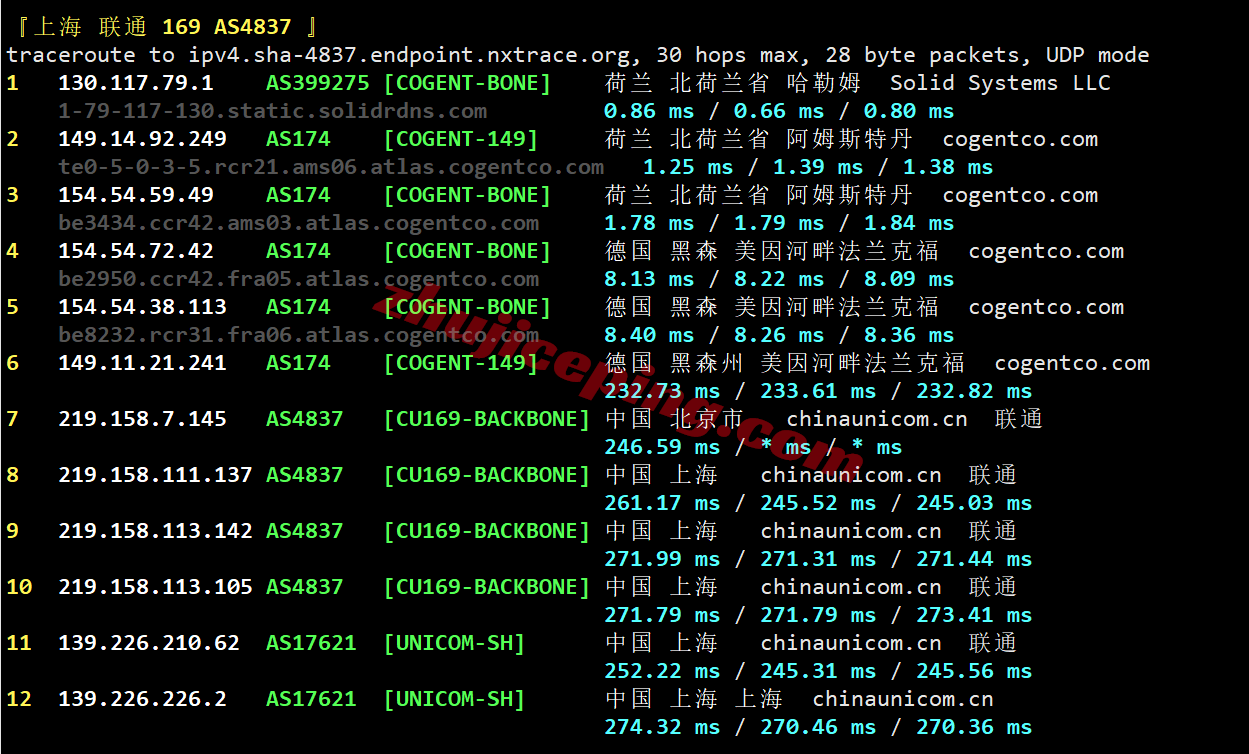Click IP address 130.117.79.1
This screenshot has height=754, width=1249.
pos(136,83)
